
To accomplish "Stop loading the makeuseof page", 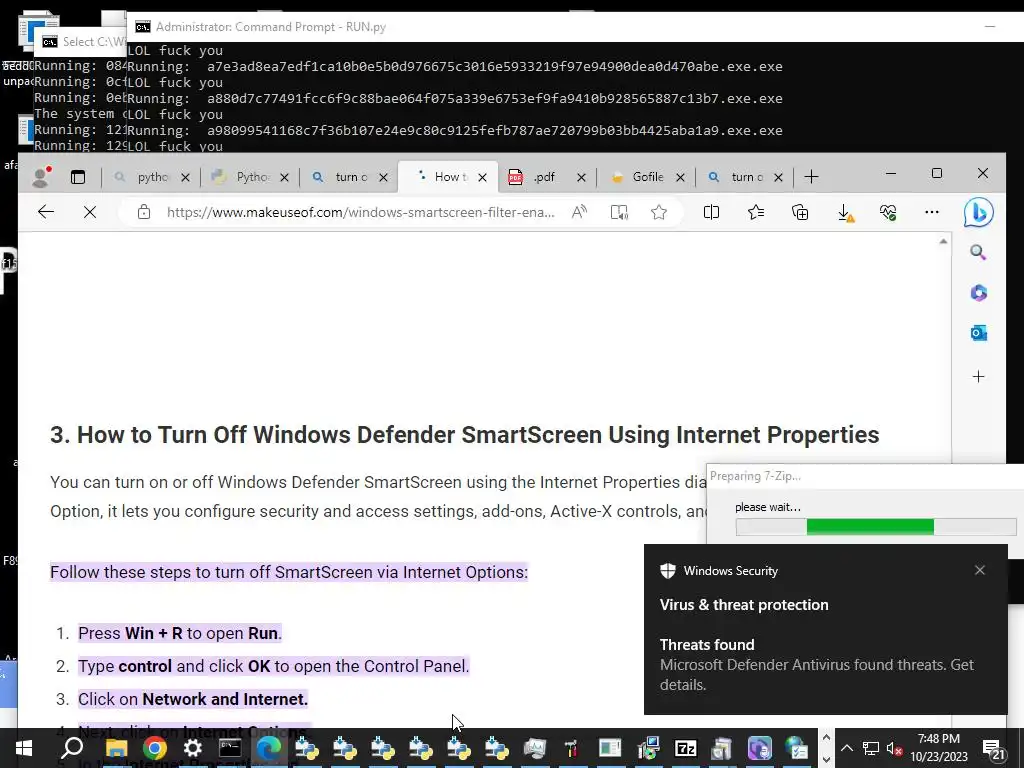I will [x=90, y=212].
